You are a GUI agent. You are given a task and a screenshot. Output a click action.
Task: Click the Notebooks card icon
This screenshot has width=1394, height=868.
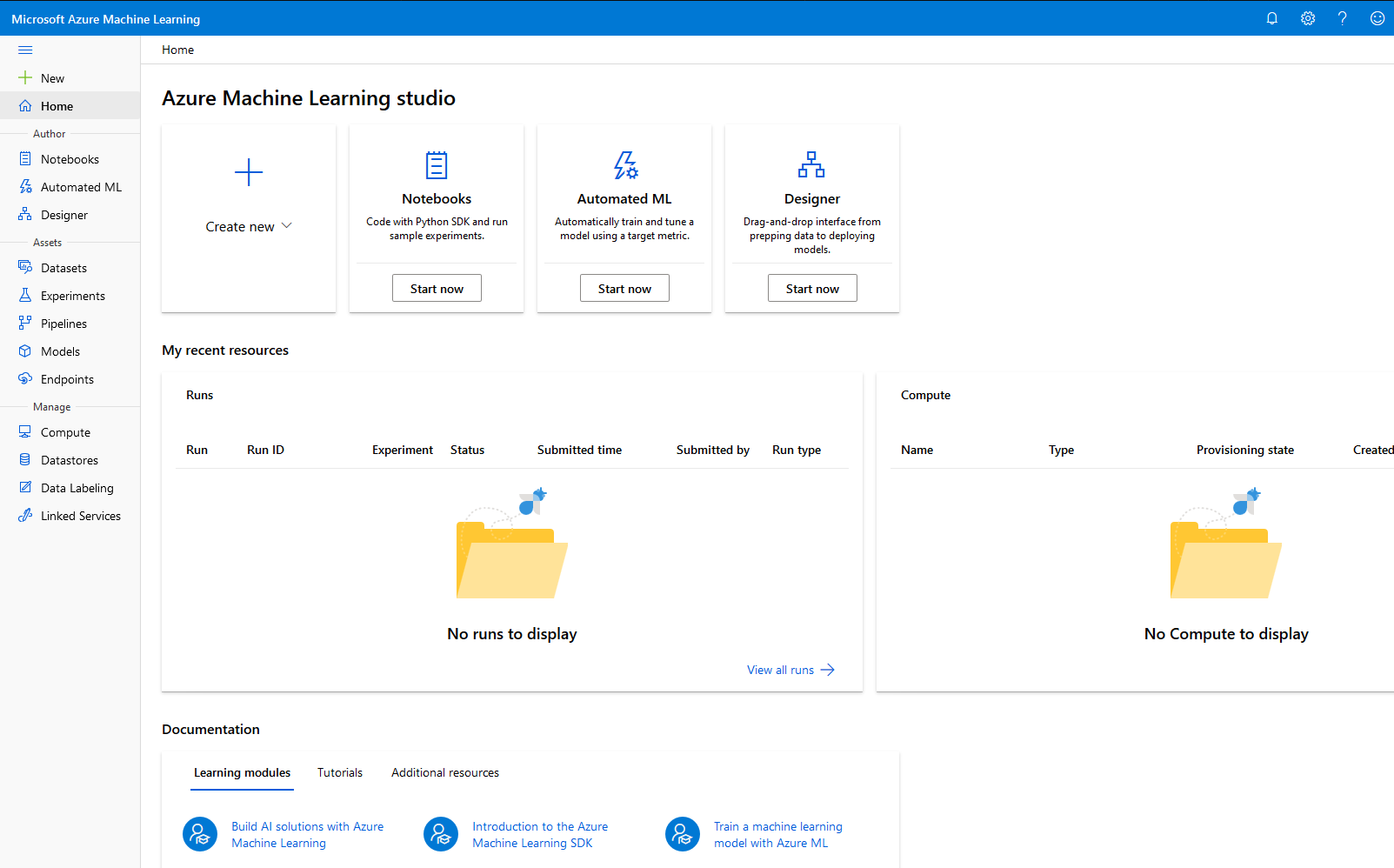(x=437, y=165)
